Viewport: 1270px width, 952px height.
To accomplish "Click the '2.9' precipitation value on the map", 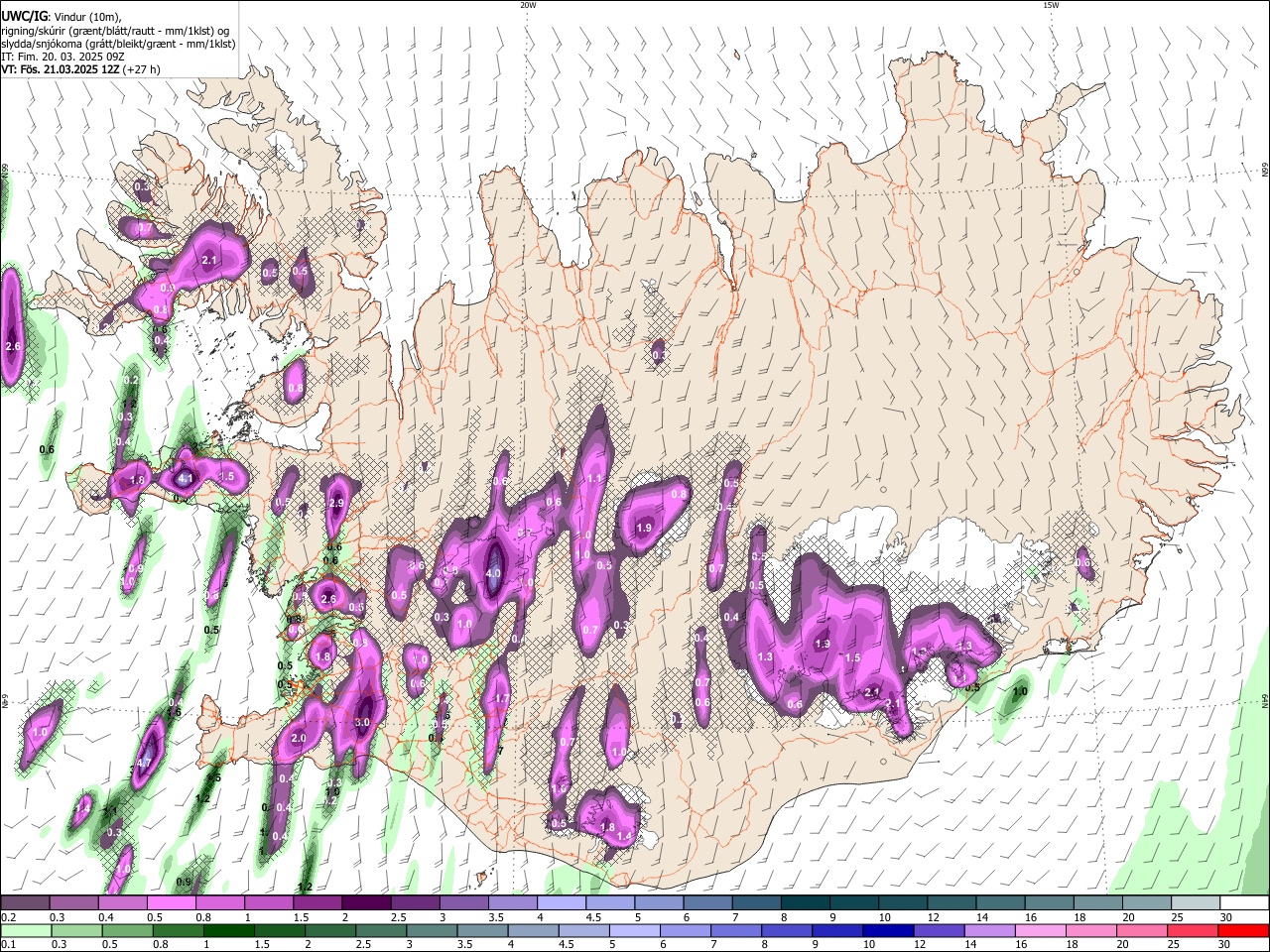I will point(336,504).
